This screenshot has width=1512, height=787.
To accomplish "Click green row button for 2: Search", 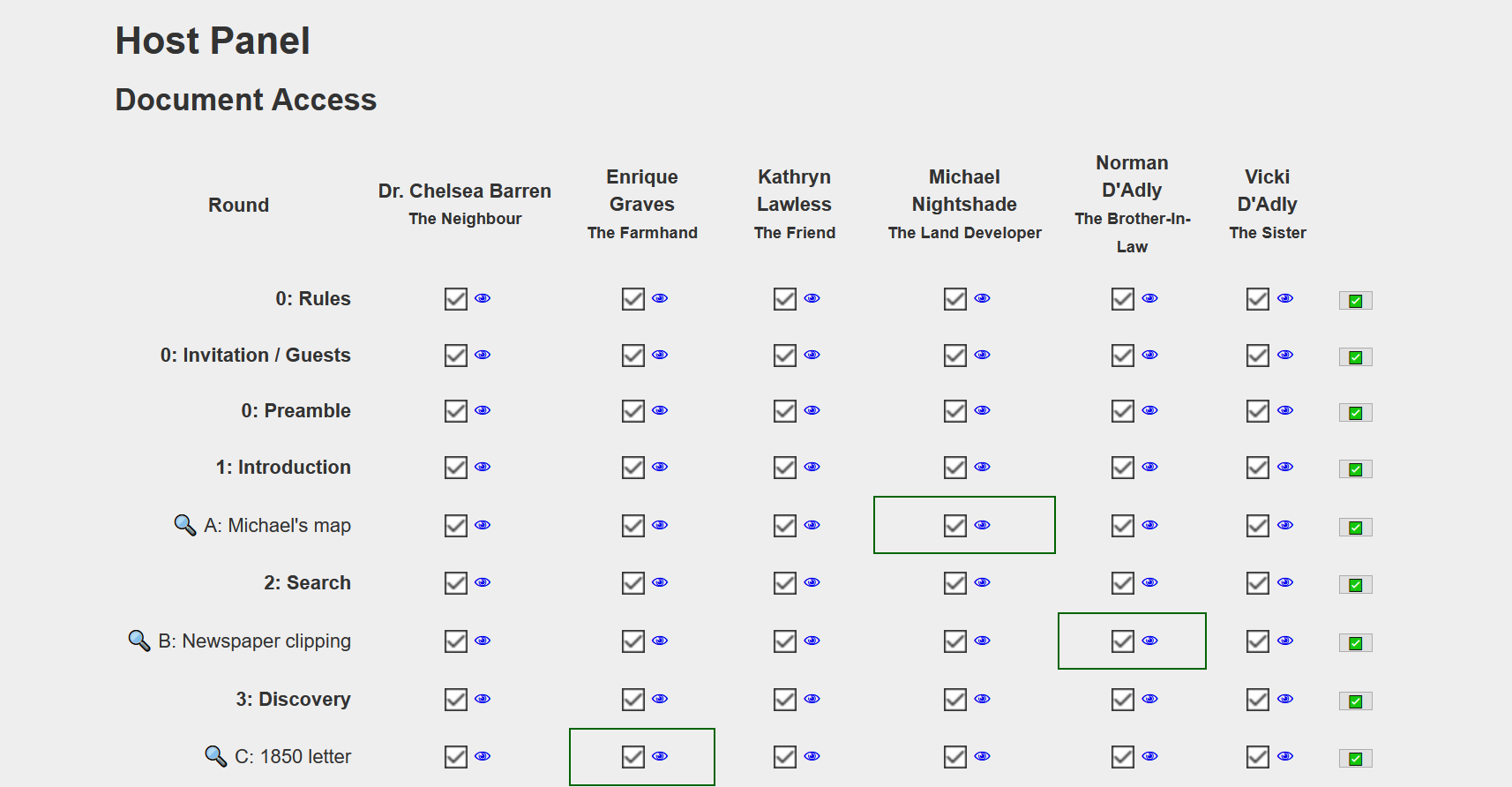I will click(1356, 585).
